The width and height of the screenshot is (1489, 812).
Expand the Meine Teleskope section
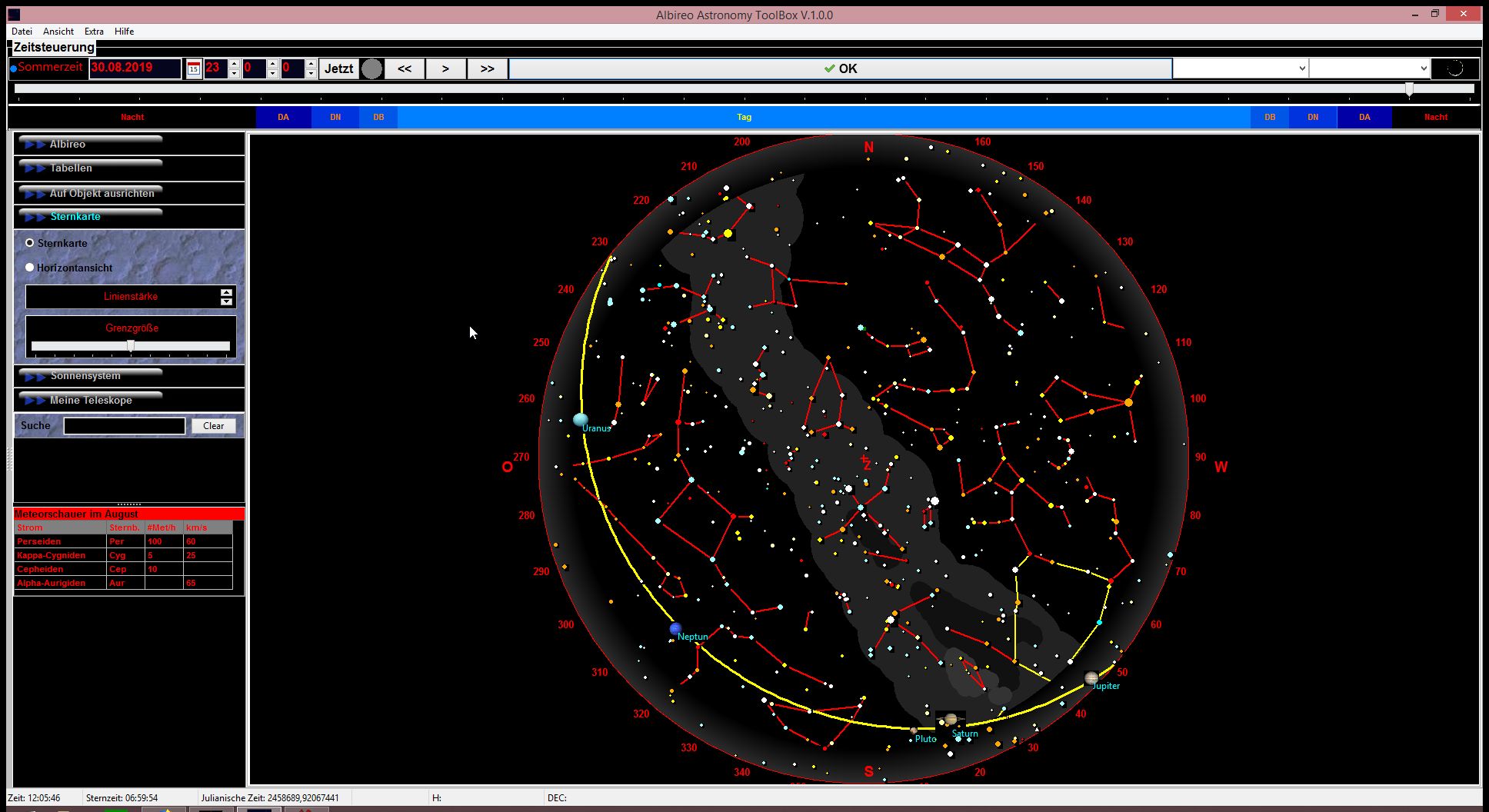pos(91,400)
